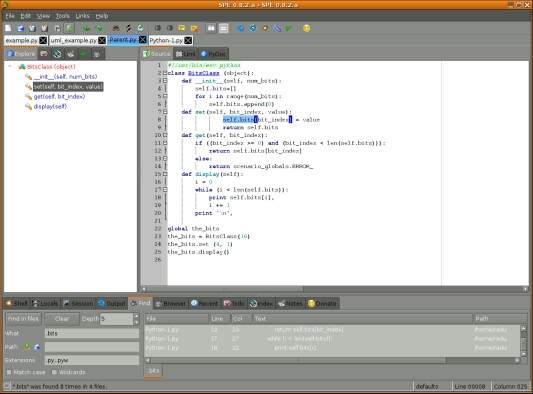533x394 pixels.
Task: Click the yellow-and-red note toolbar icon
Action: tap(194, 28)
